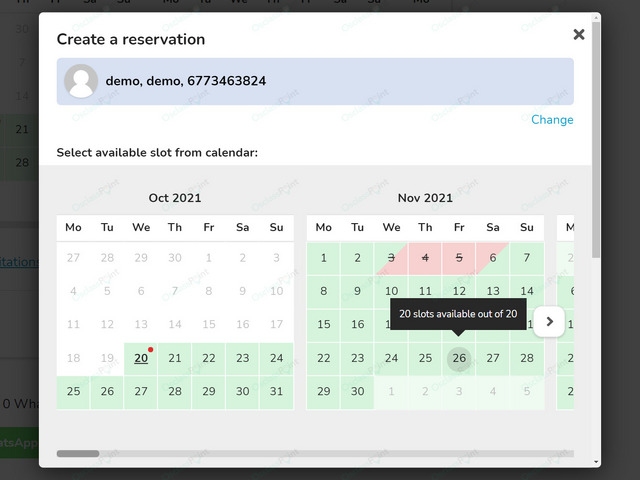Click the dialog vertical scrollbar thumb
Screen dimensions: 640x480
[596, 140]
